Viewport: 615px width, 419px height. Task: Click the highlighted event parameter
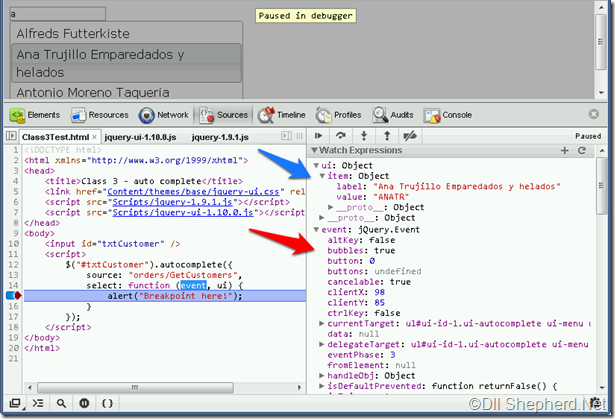[x=193, y=285]
